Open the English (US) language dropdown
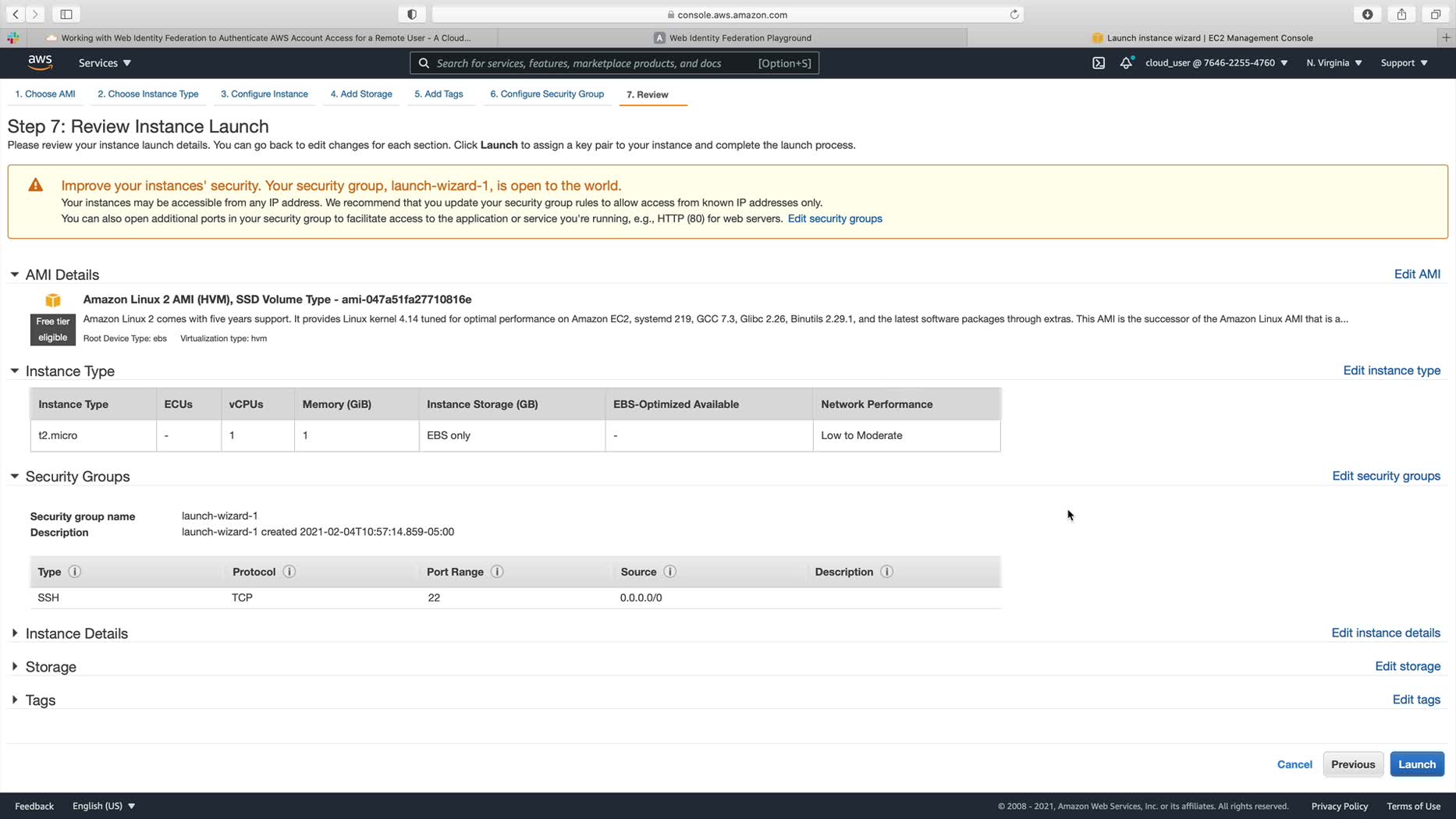 pos(104,806)
